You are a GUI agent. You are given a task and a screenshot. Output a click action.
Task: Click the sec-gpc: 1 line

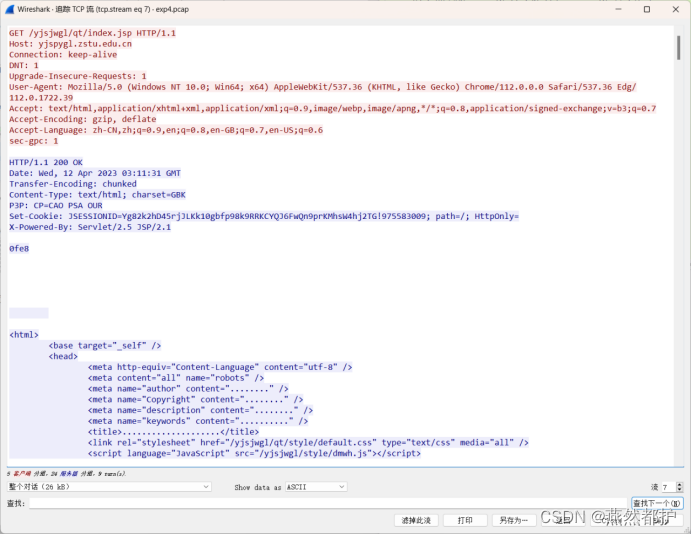pyautogui.click(x=33, y=141)
